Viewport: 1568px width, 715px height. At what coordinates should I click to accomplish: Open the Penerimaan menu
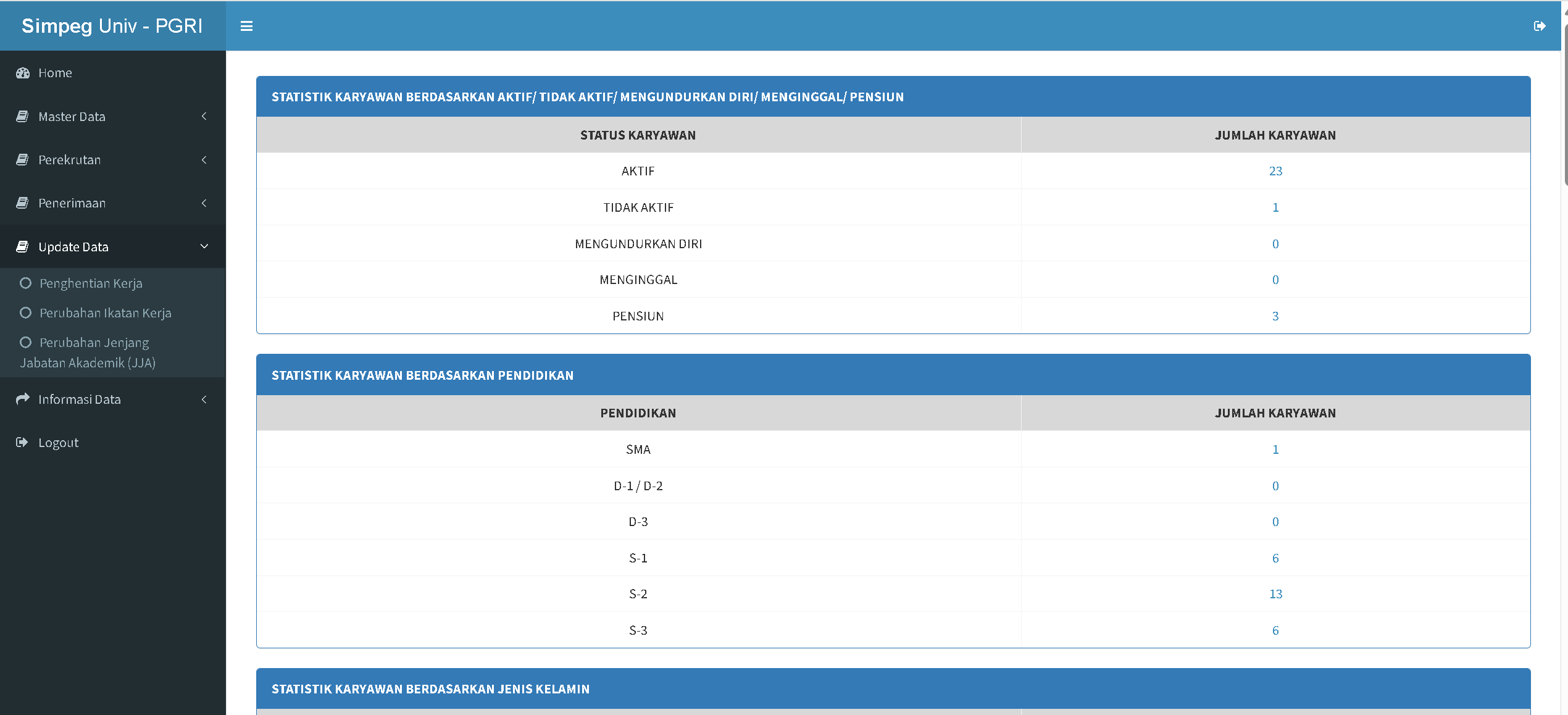[72, 203]
